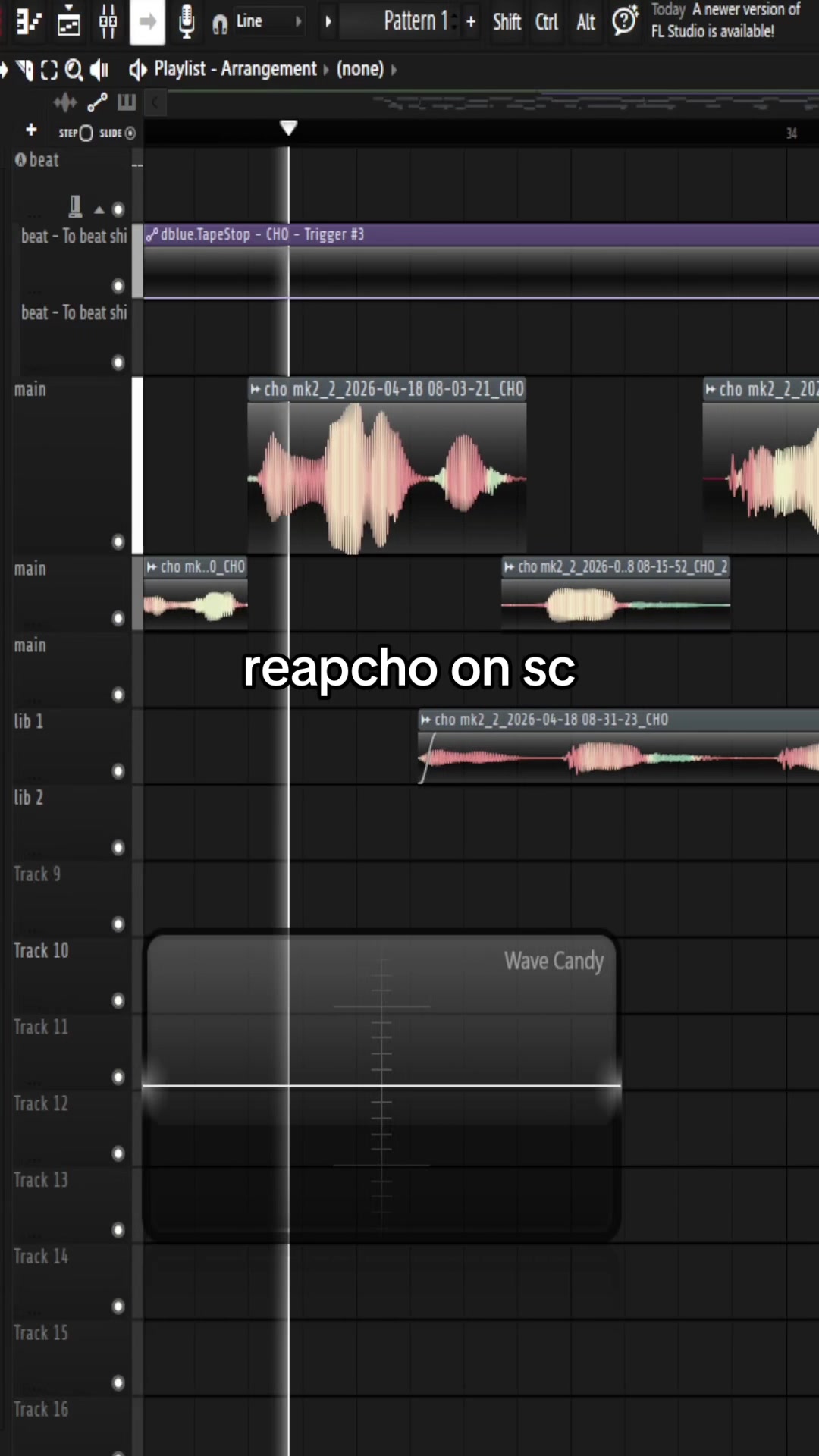Click the 'Track 15' track name
Image resolution: width=819 pixels, height=1456 pixels.
[x=41, y=1332]
